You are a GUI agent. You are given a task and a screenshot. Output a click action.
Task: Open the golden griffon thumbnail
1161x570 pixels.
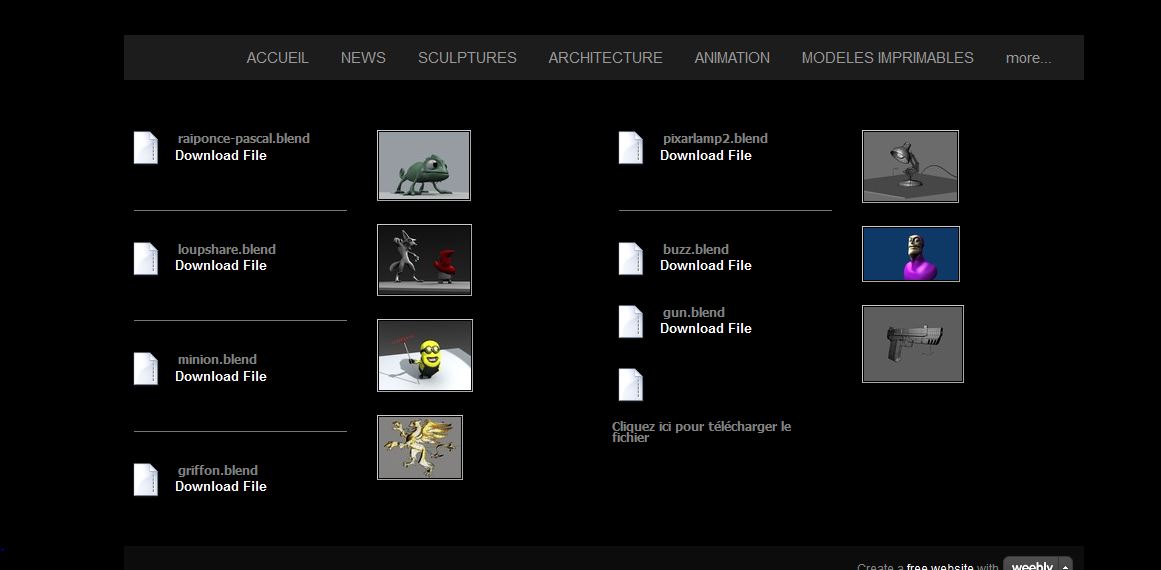pos(420,447)
